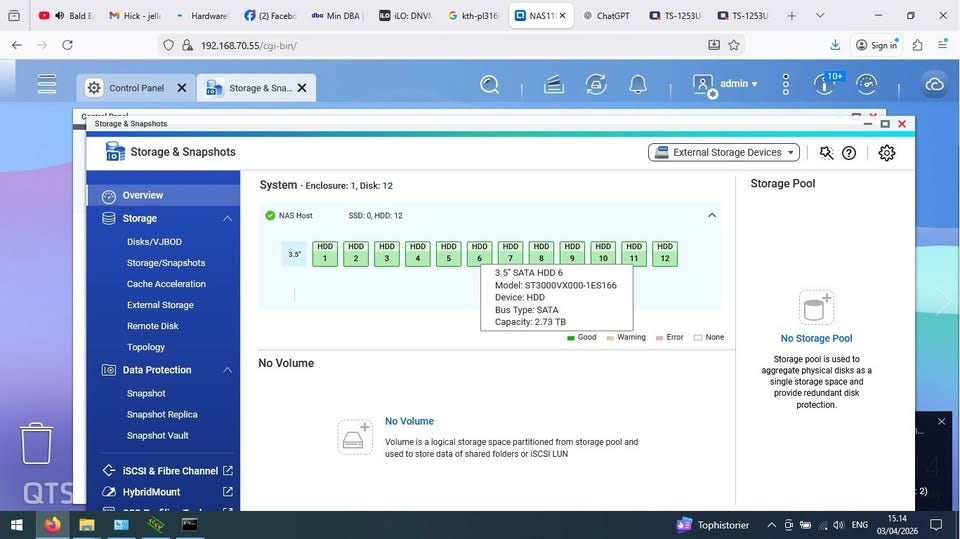Select HDD 5 disk slot

[x=449, y=253]
